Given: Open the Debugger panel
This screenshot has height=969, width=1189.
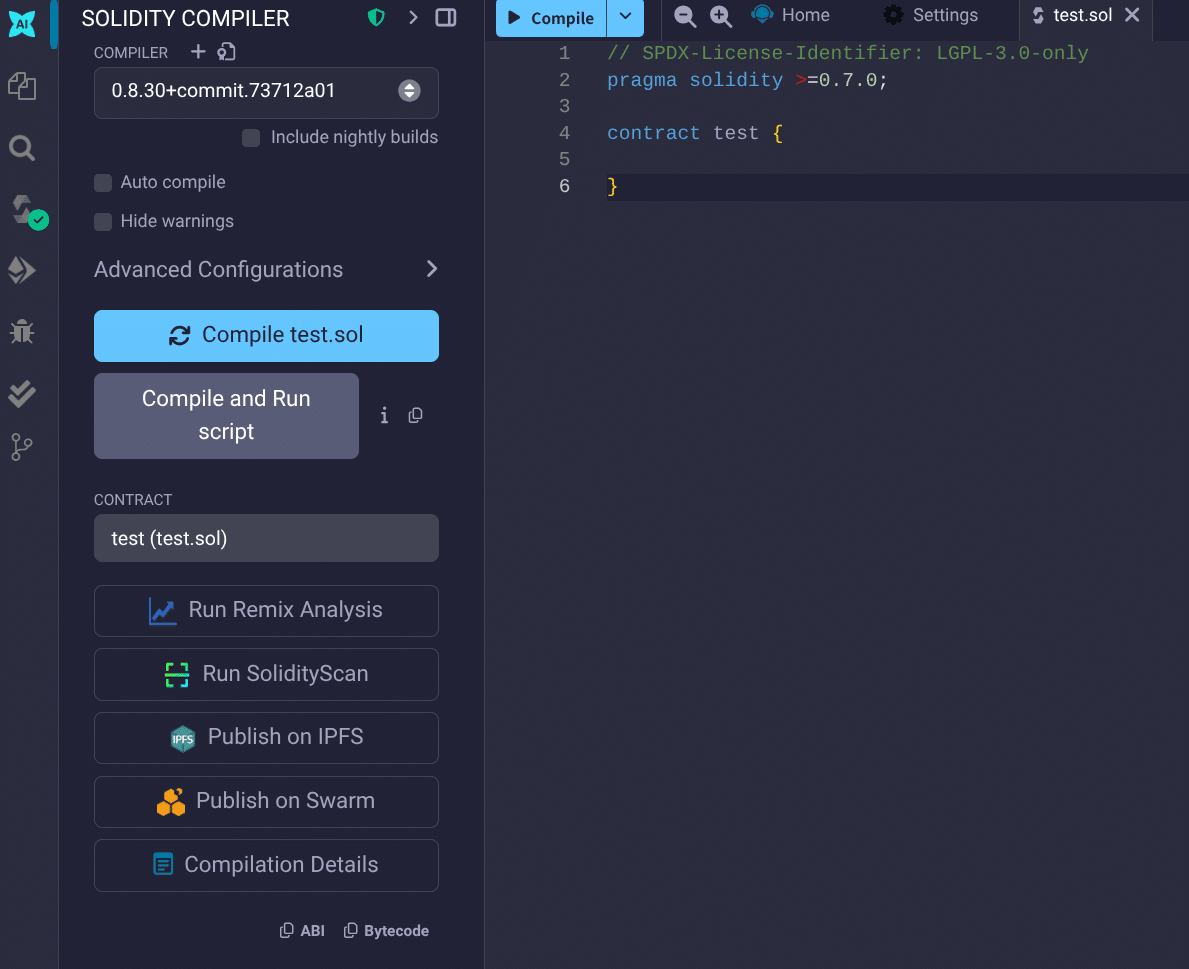Looking at the screenshot, I should click(22, 331).
